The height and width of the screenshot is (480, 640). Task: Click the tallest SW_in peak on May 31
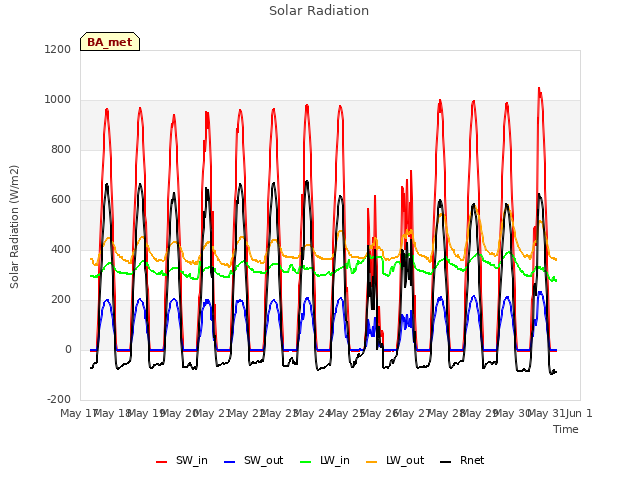(539, 88)
